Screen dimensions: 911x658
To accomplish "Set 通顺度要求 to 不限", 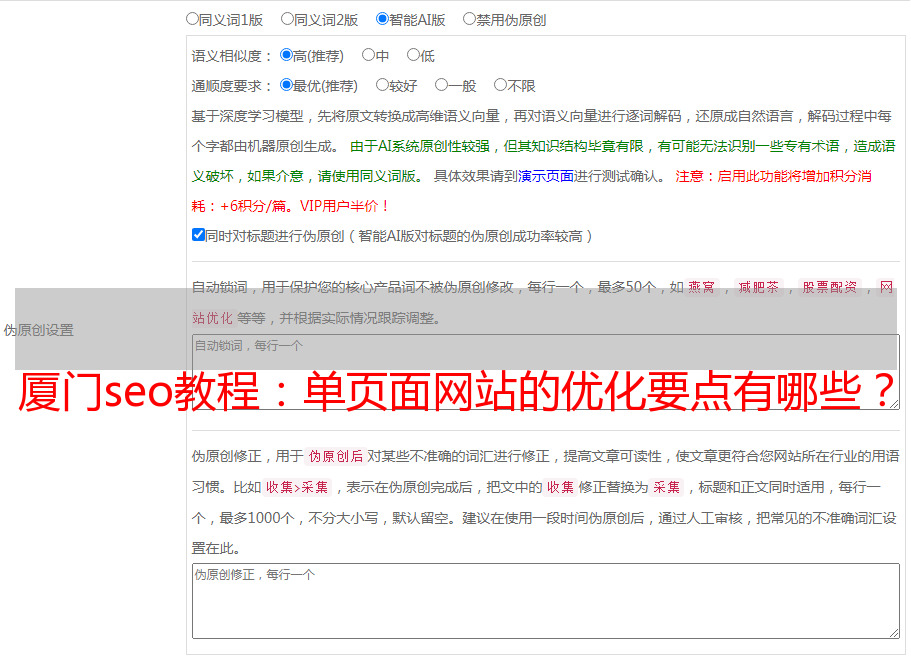I will 500,85.
